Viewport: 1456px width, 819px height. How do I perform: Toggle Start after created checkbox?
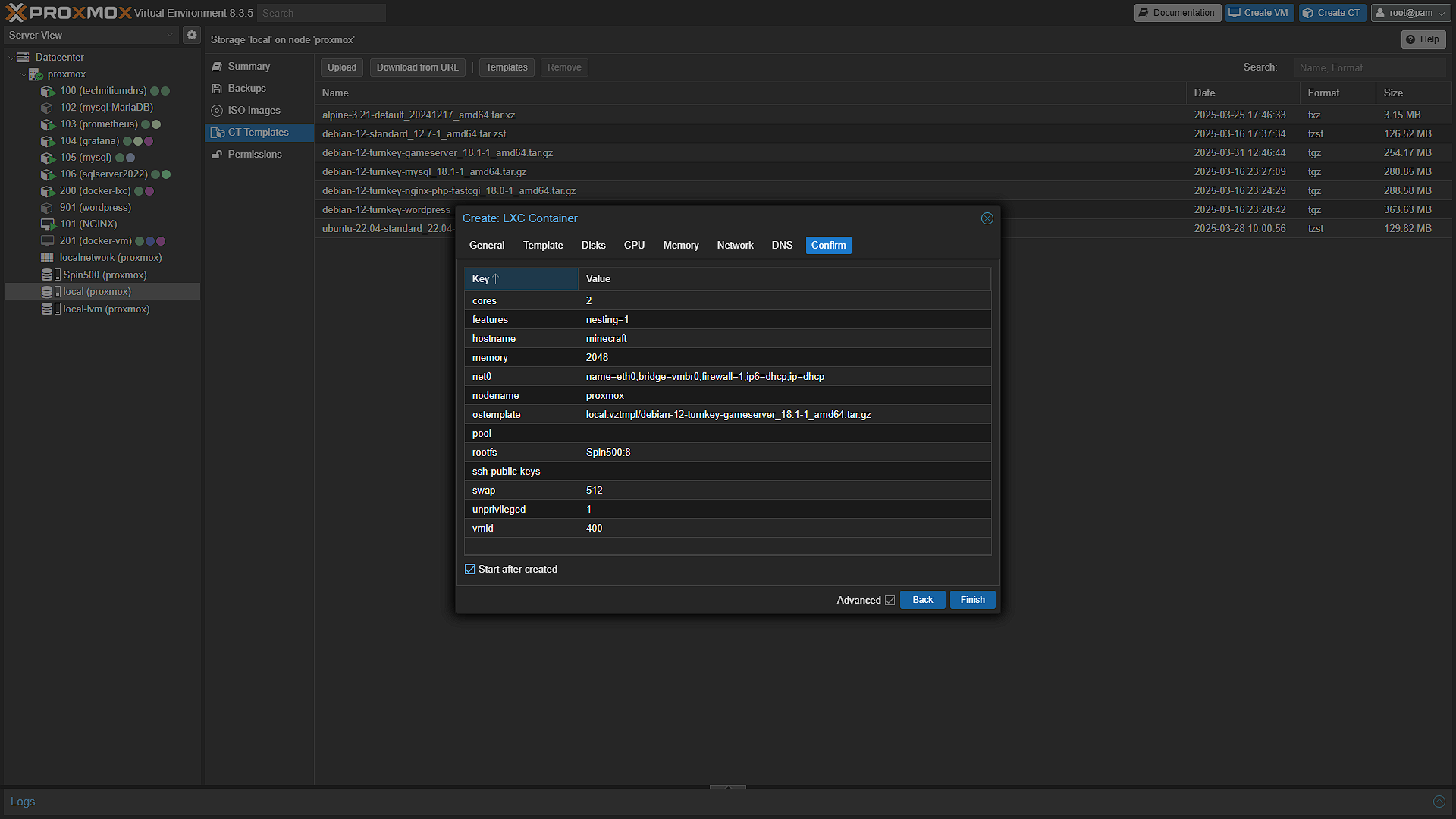470,570
